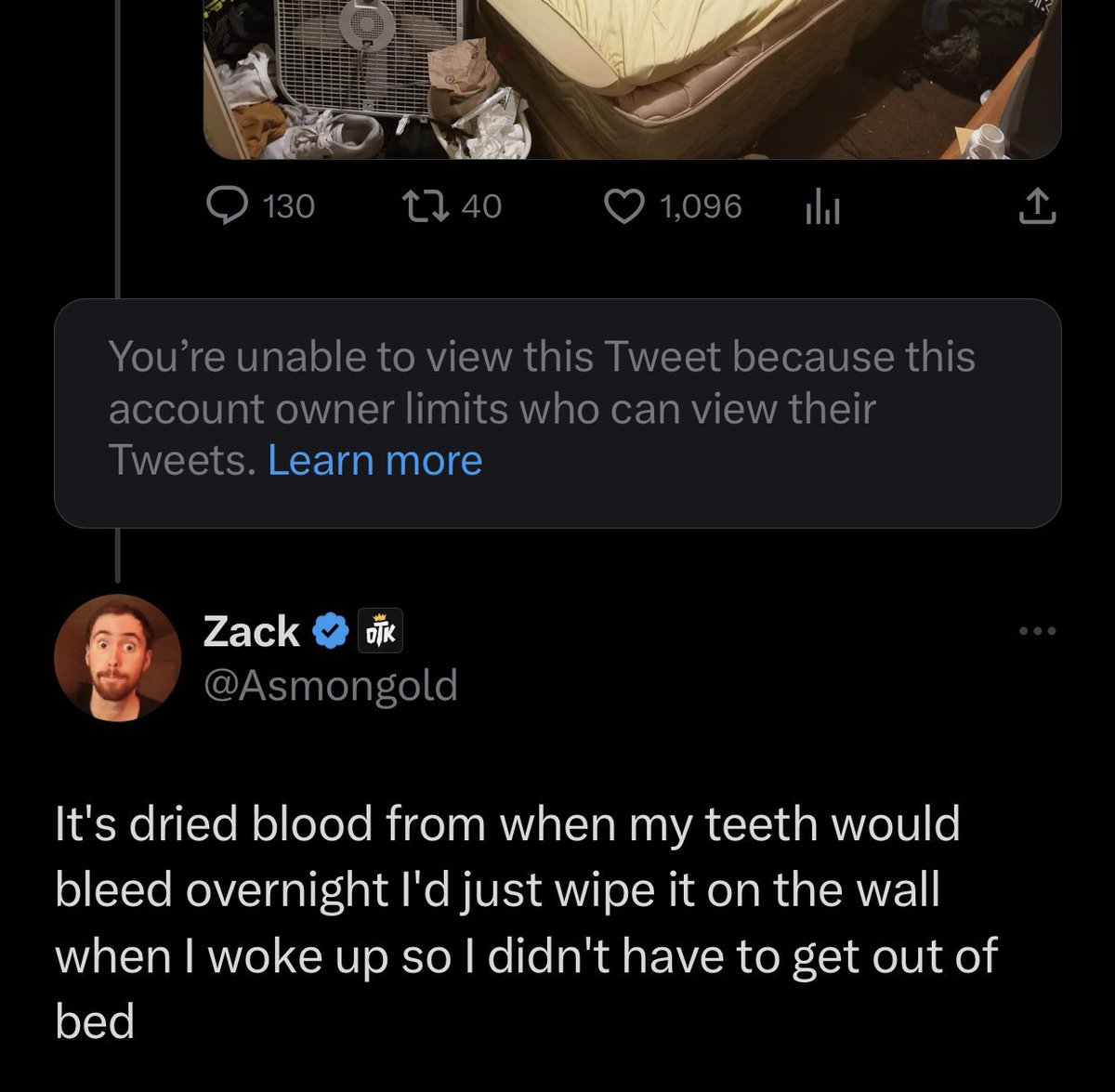The width and height of the screenshot is (1115, 1092).
Task: Click the blue verified checkmark badge
Action: click(x=328, y=632)
